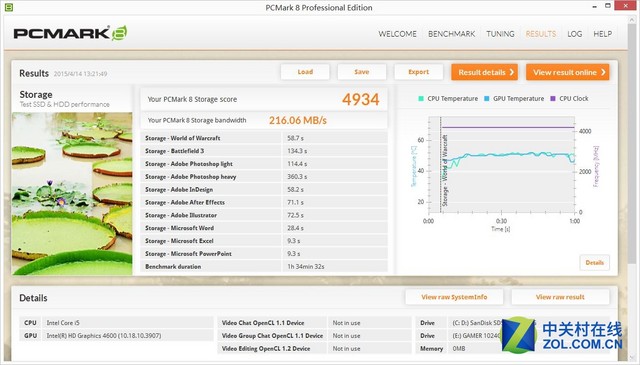Viewport: 640px width, 365px height.
Task: Select the Storage - Adobe After Effects row
Action: (x=264, y=202)
